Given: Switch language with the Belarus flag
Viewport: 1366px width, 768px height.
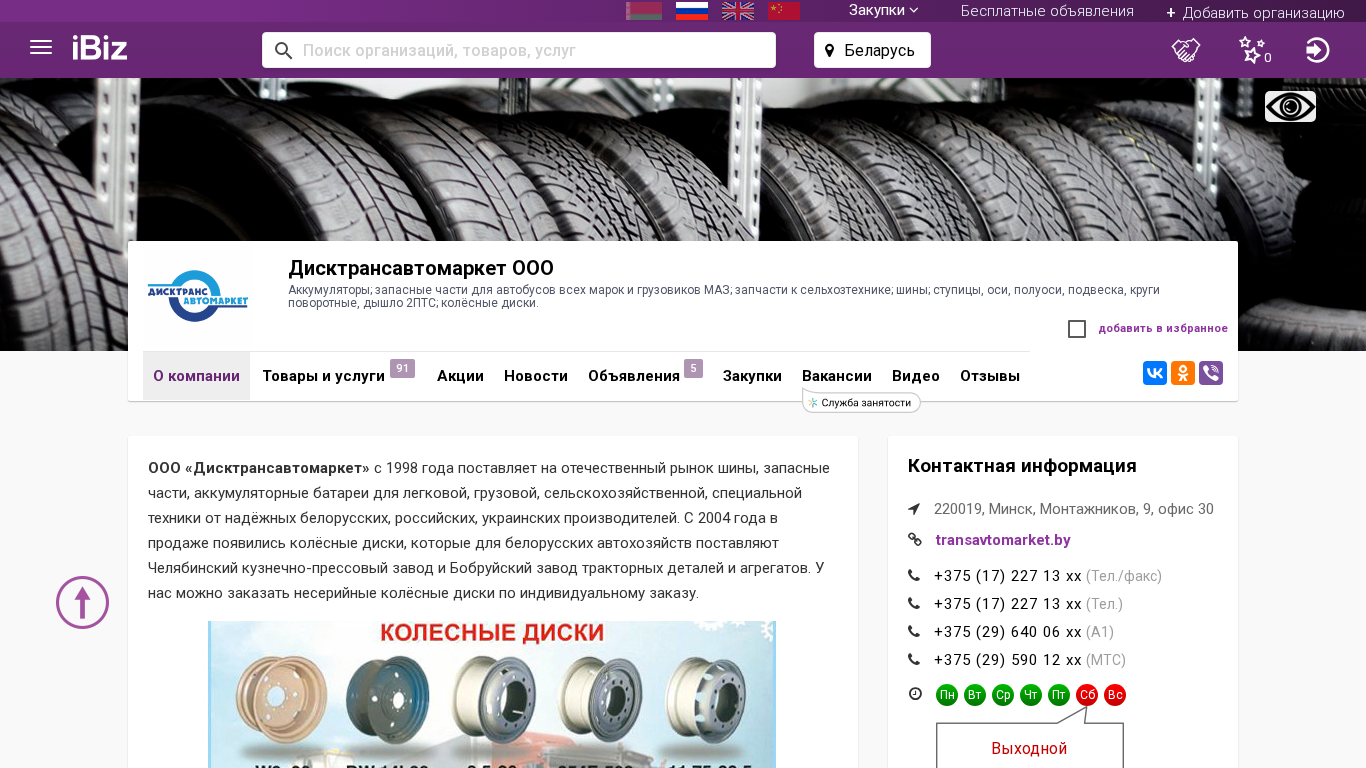Looking at the screenshot, I should 644,10.
